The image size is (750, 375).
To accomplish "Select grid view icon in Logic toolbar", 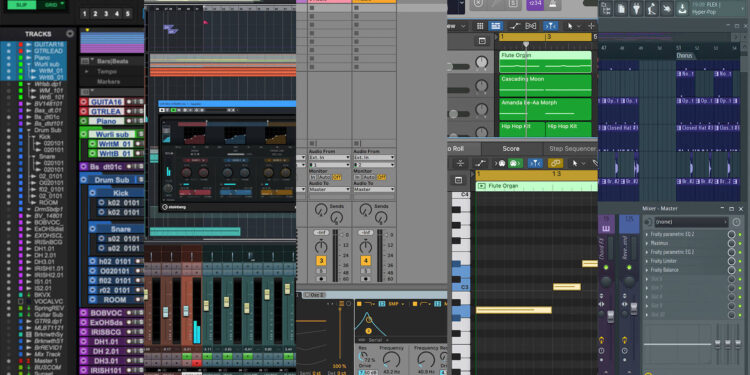I will tap(480, 26).
